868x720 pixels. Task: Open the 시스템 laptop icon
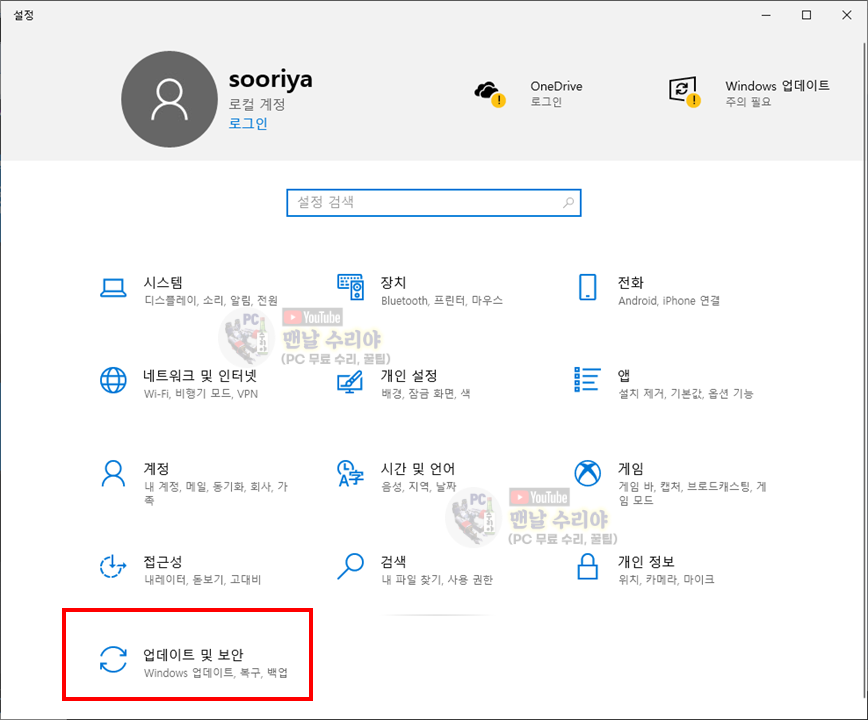point(113,288)
